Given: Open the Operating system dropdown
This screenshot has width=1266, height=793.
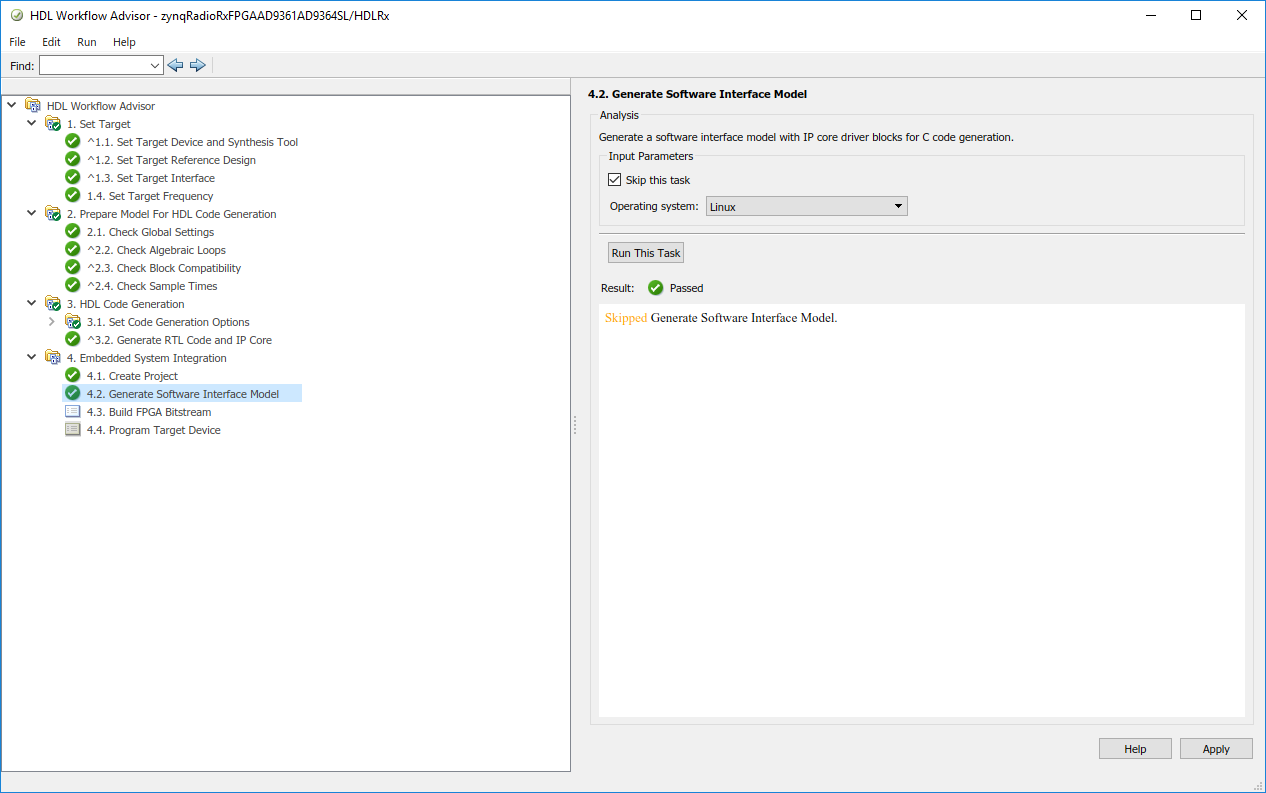Looking at the screenshot, I should [x=806, y=207].
